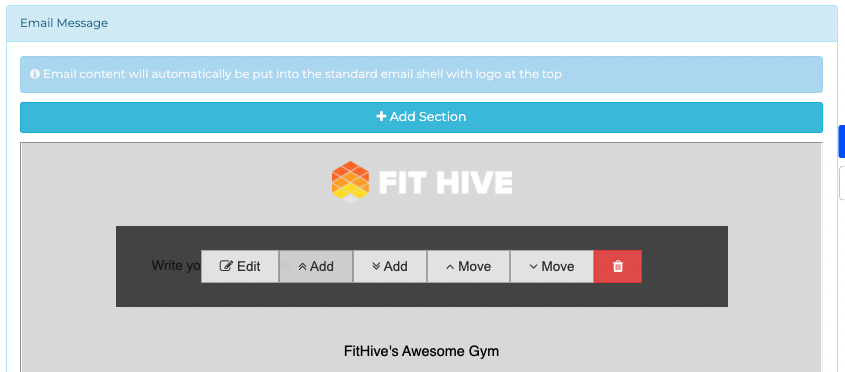The width and height of the screenshot is (845, 372).
Task: Click the white box on the right edge
Action: (x=842, y=183)
